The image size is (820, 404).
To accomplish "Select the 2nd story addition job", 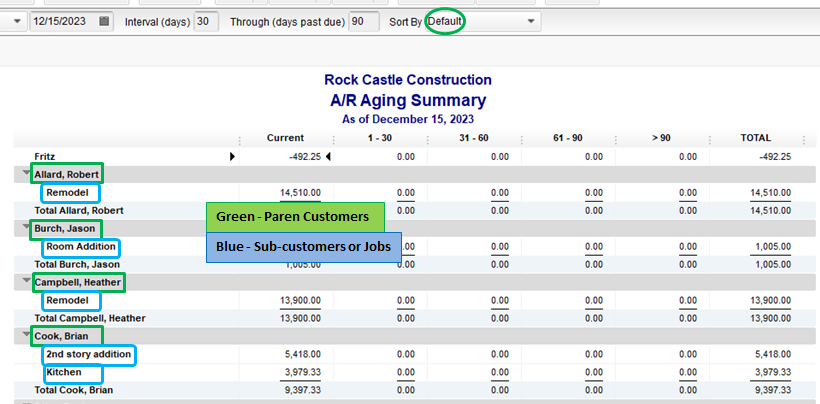I will point(88,354).
